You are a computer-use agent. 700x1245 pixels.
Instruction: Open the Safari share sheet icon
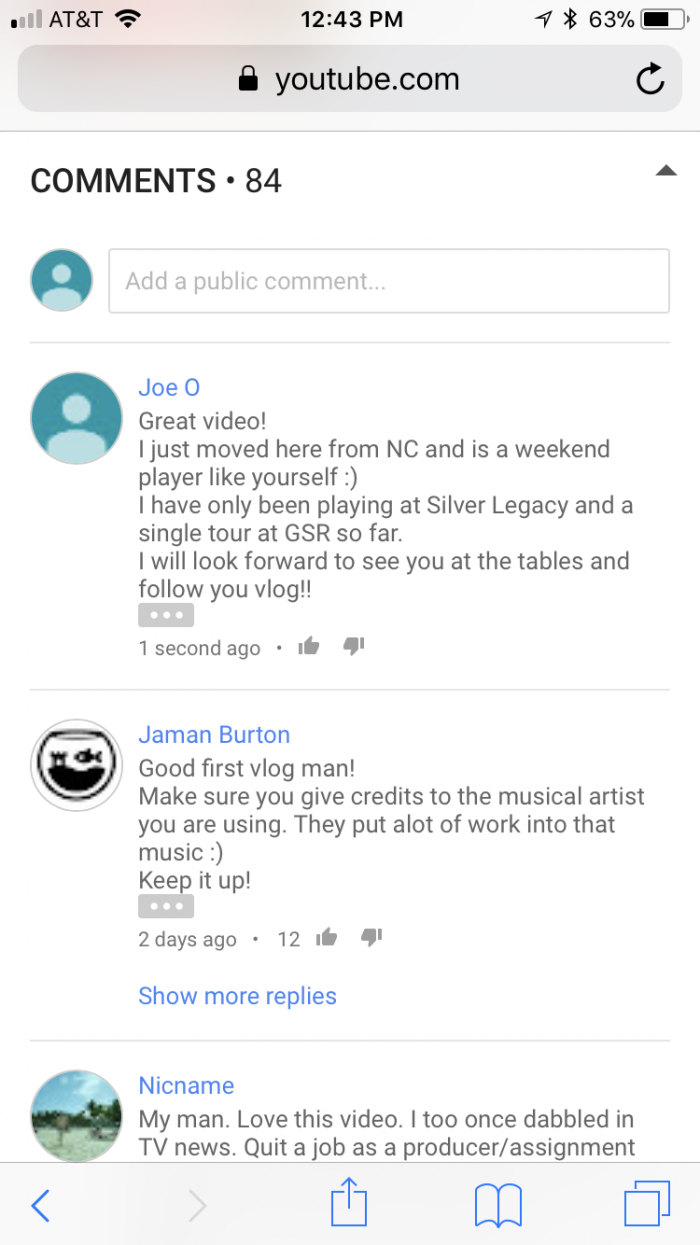pos(347,1203)
